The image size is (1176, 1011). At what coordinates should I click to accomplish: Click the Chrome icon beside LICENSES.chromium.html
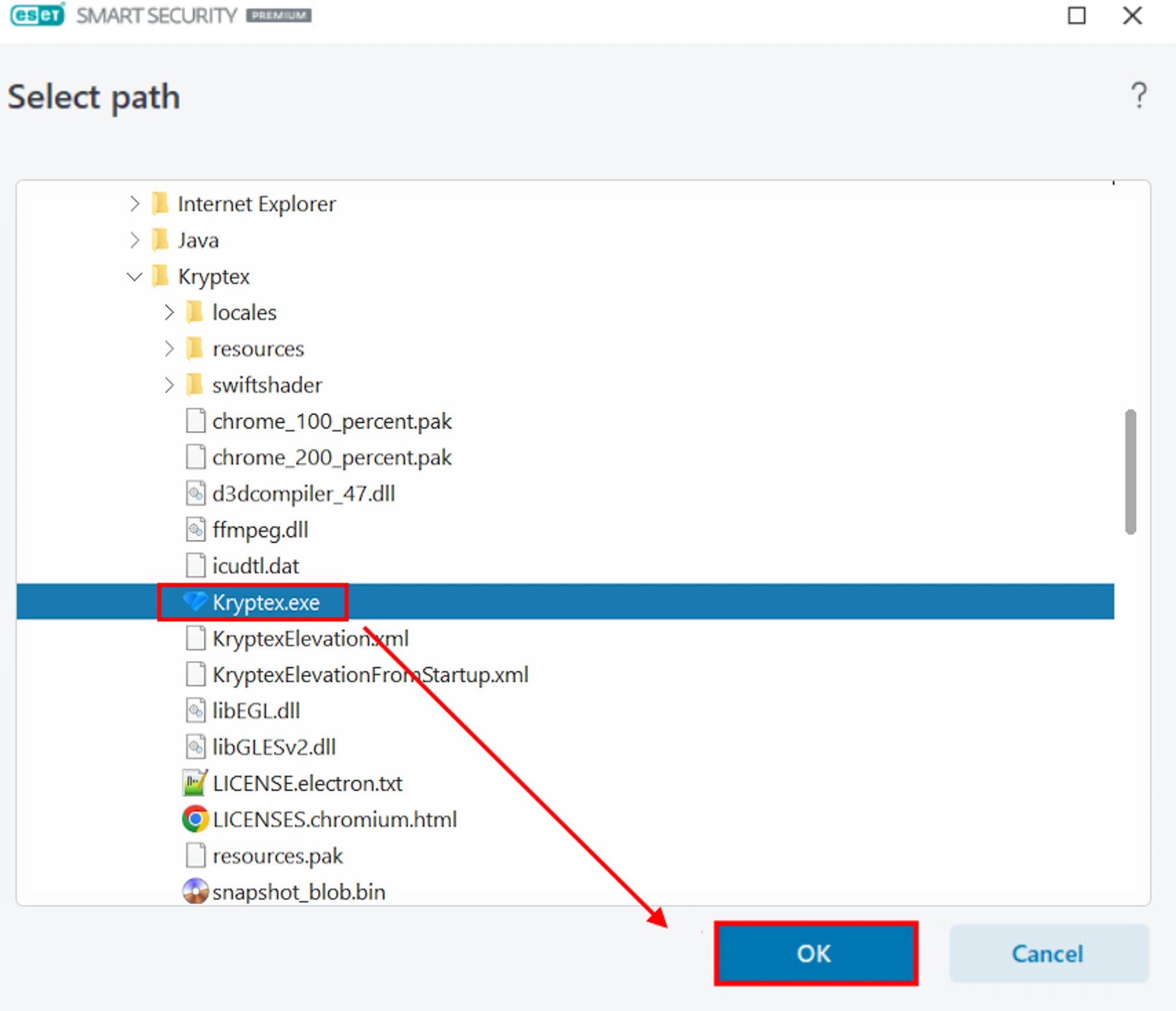point(195,819)
